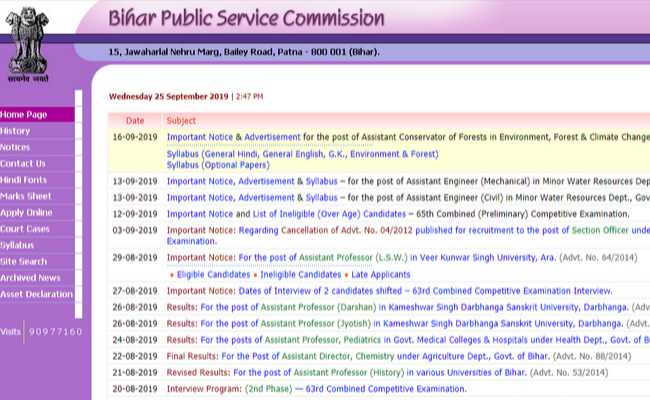650x400 pixels.
Task: Select Hindi Fonts sidebar item
Action: coord(23,180)
